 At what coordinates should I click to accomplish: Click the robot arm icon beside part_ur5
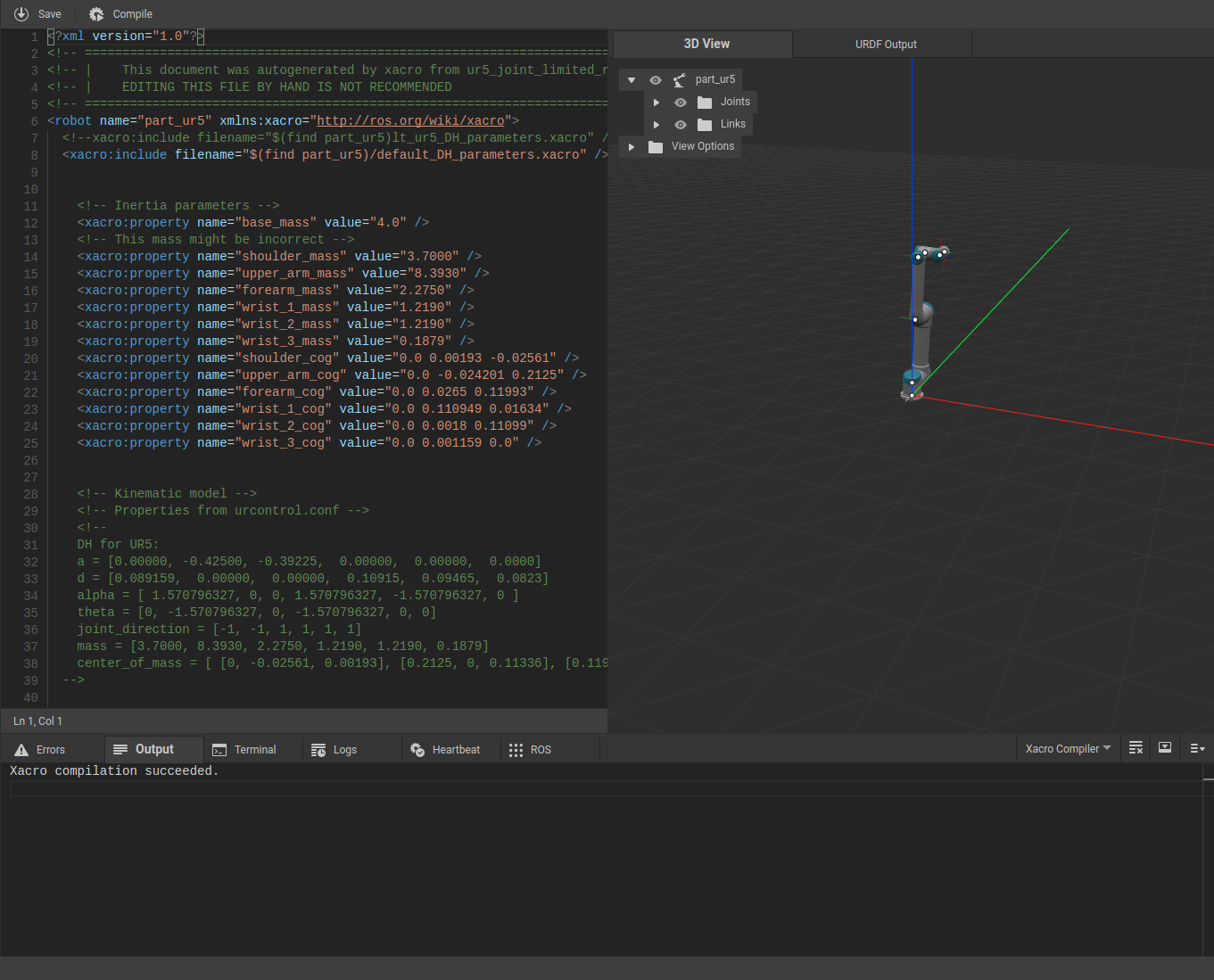[x=680, y=79]
